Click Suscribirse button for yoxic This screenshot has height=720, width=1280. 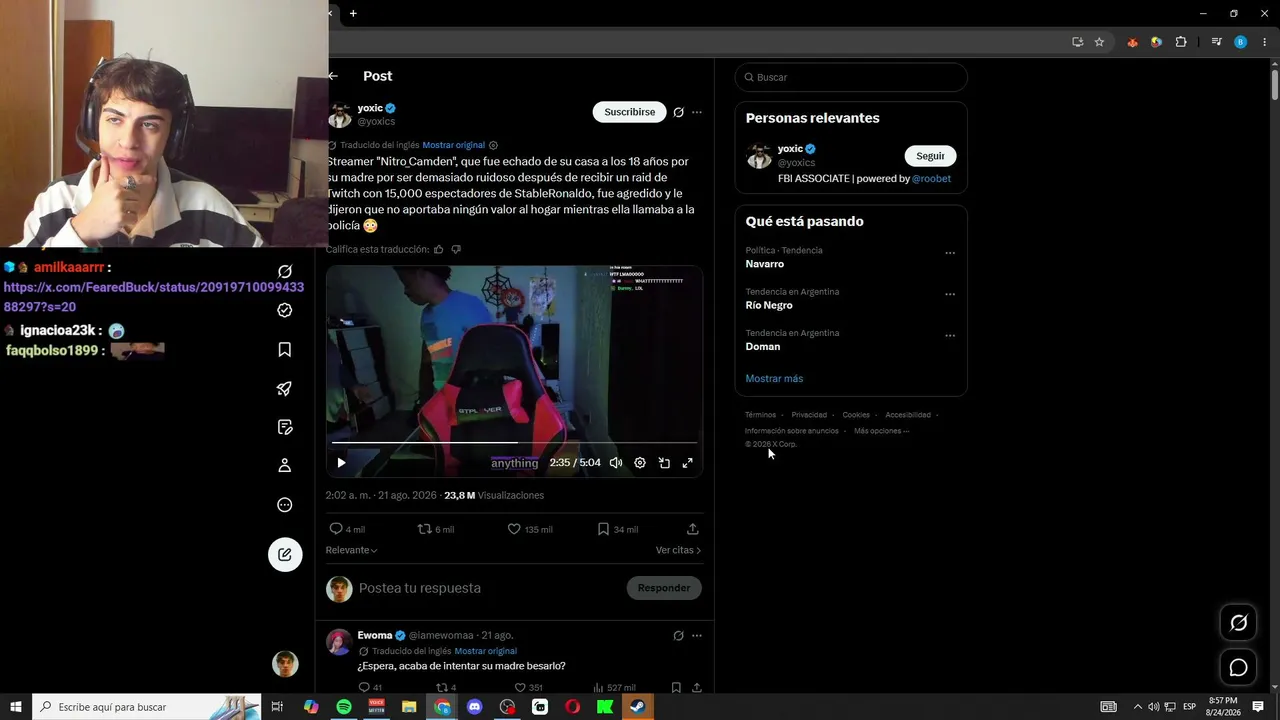(630, 112)
